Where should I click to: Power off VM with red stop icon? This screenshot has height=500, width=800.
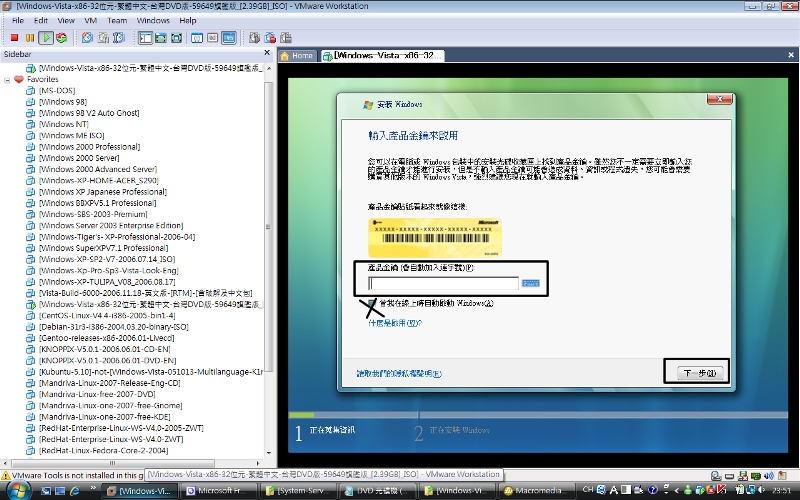point(14,38)
